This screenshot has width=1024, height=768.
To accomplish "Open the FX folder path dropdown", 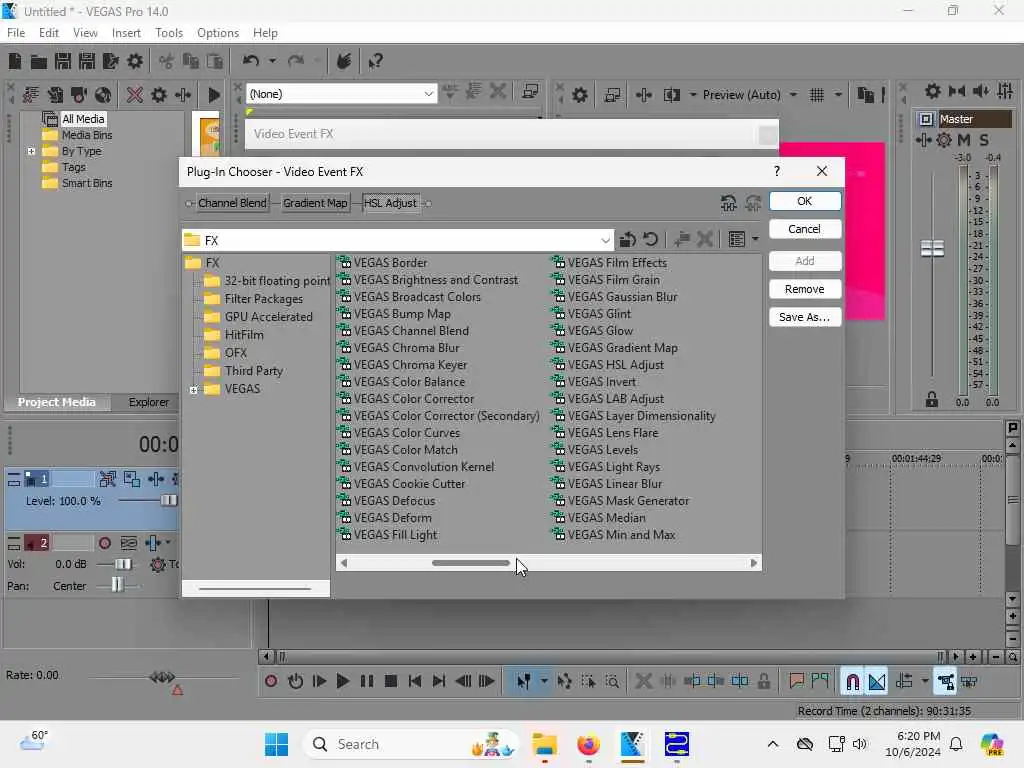I will pyautogui.click(x=605, y=240).
